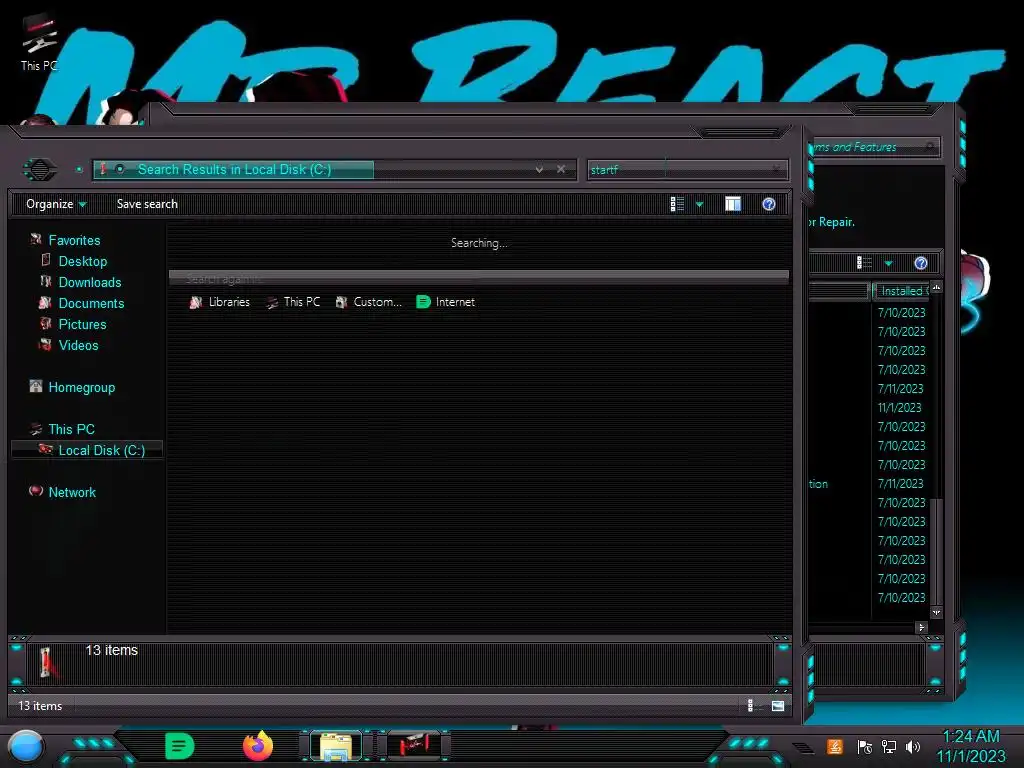Click the Homegroup icon in sidebar
This screenshot has height=768, width=1024.
coord(36,386)
